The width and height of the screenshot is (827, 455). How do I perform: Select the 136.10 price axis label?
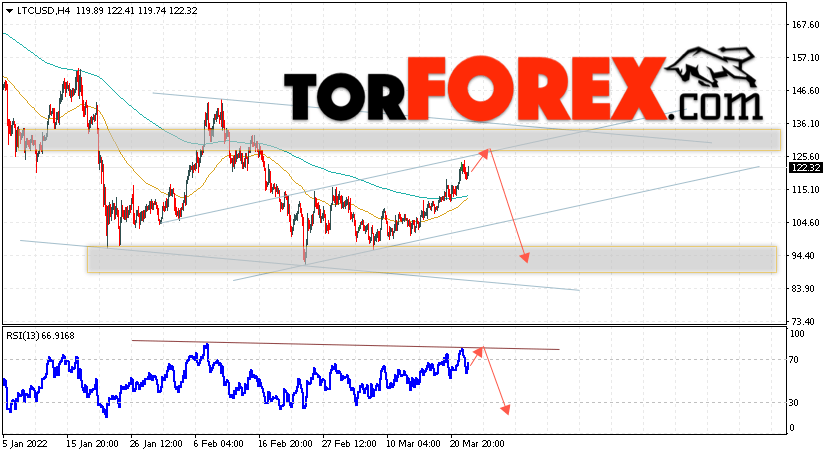tap(806, 123)
